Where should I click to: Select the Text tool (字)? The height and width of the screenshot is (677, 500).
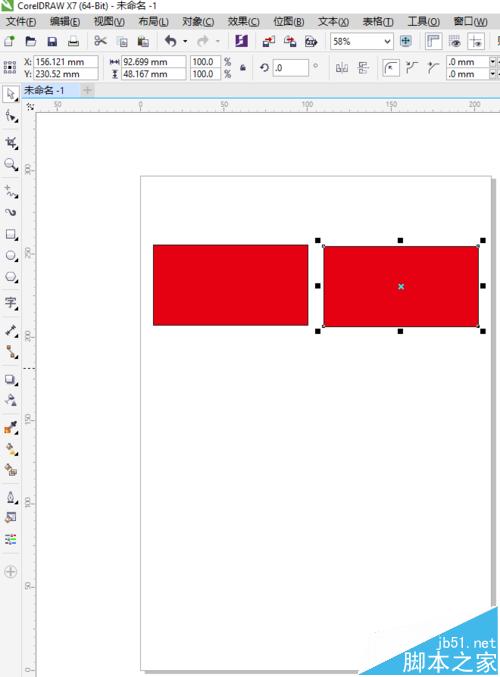[11, 303]
